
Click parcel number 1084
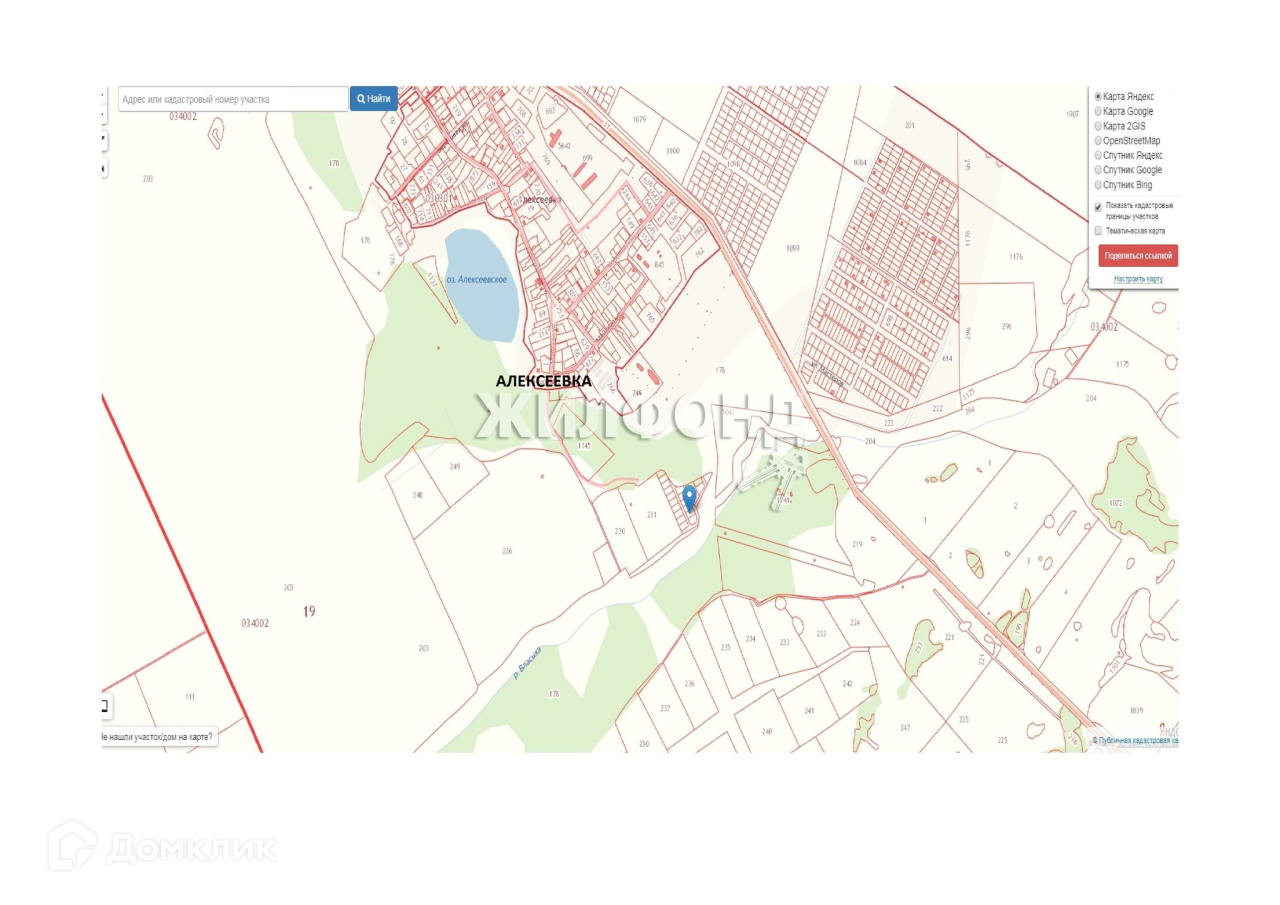coord(859,162)
